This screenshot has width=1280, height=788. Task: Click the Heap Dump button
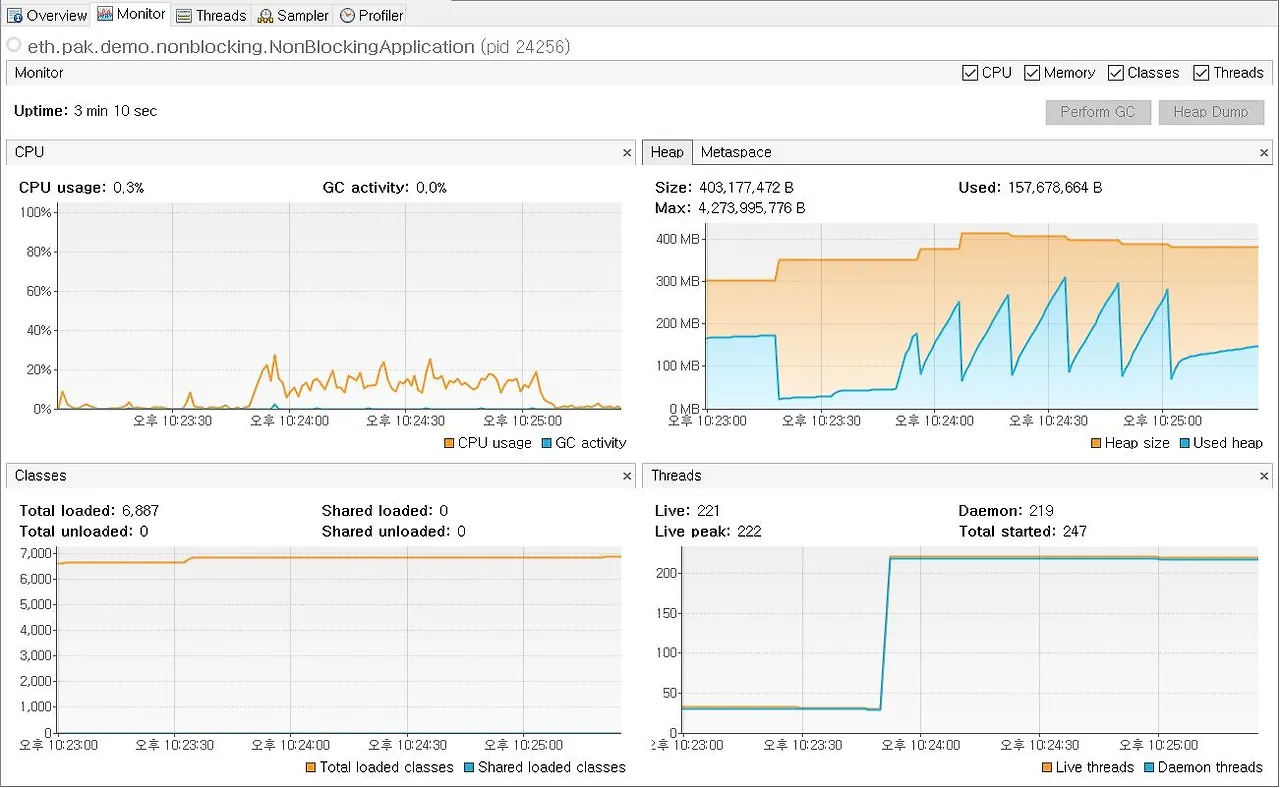click(1211, 112)
